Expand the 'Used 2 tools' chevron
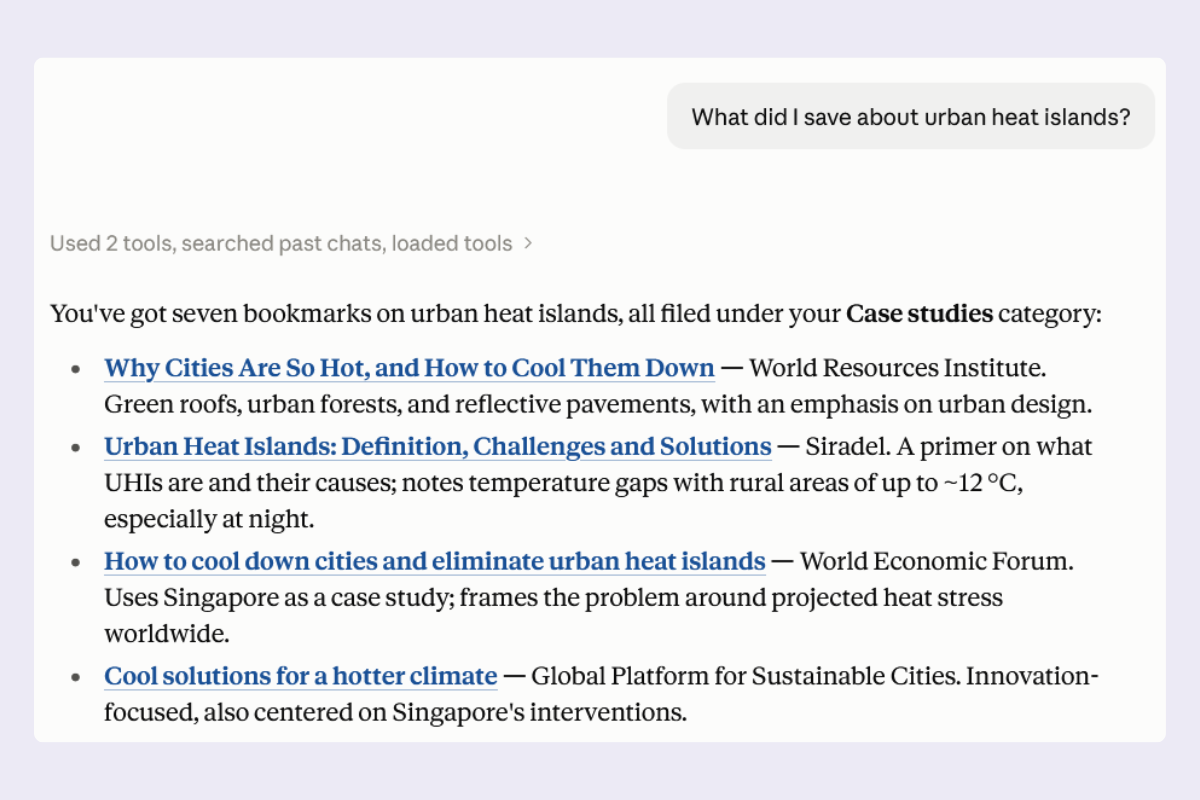Viewport: 1200px width, 800px height. pos(528,243)
